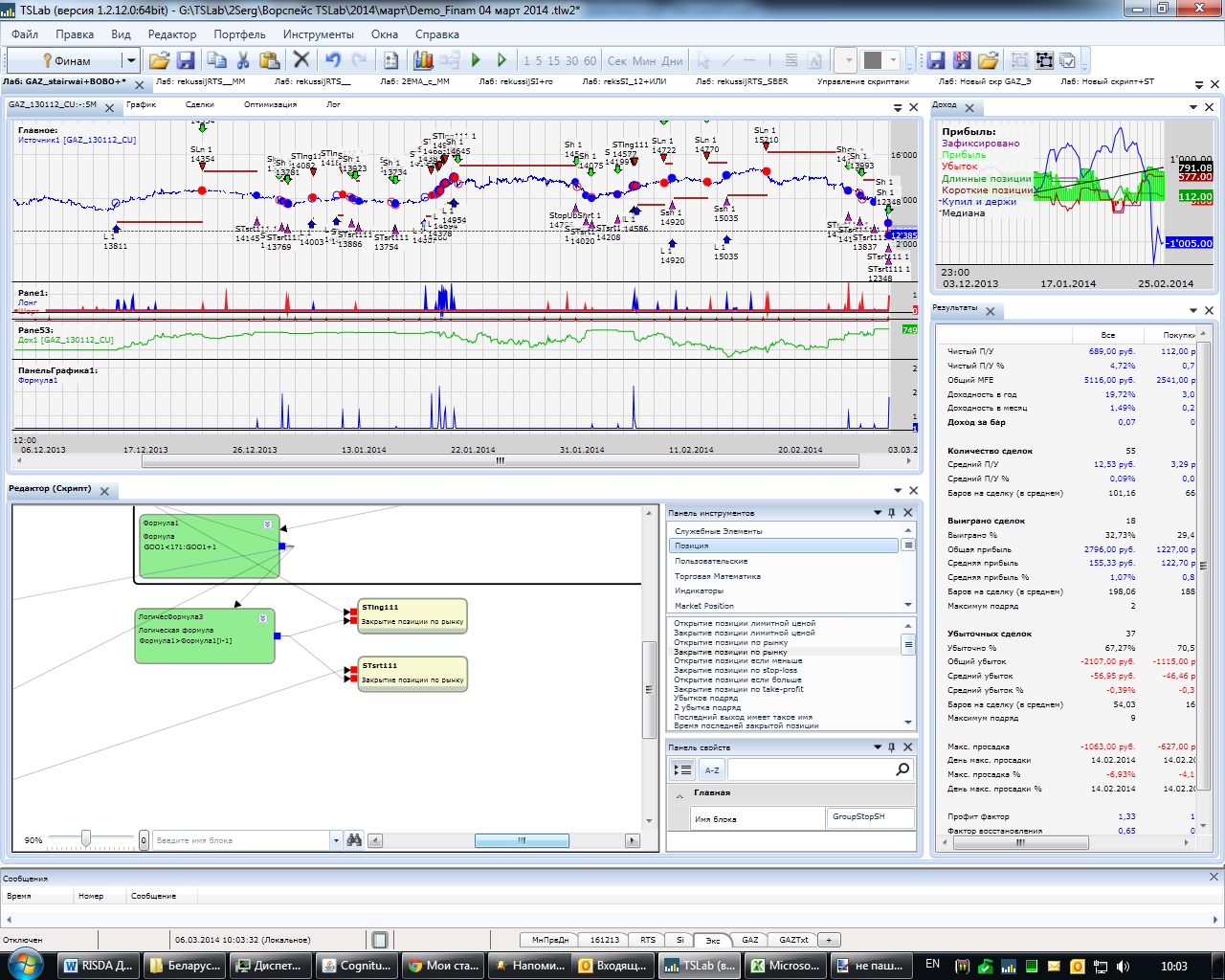This screenshot has width=1225, height=980.
Task: Click the chart bars icon in toolbar
Action: tap(423, 60)
